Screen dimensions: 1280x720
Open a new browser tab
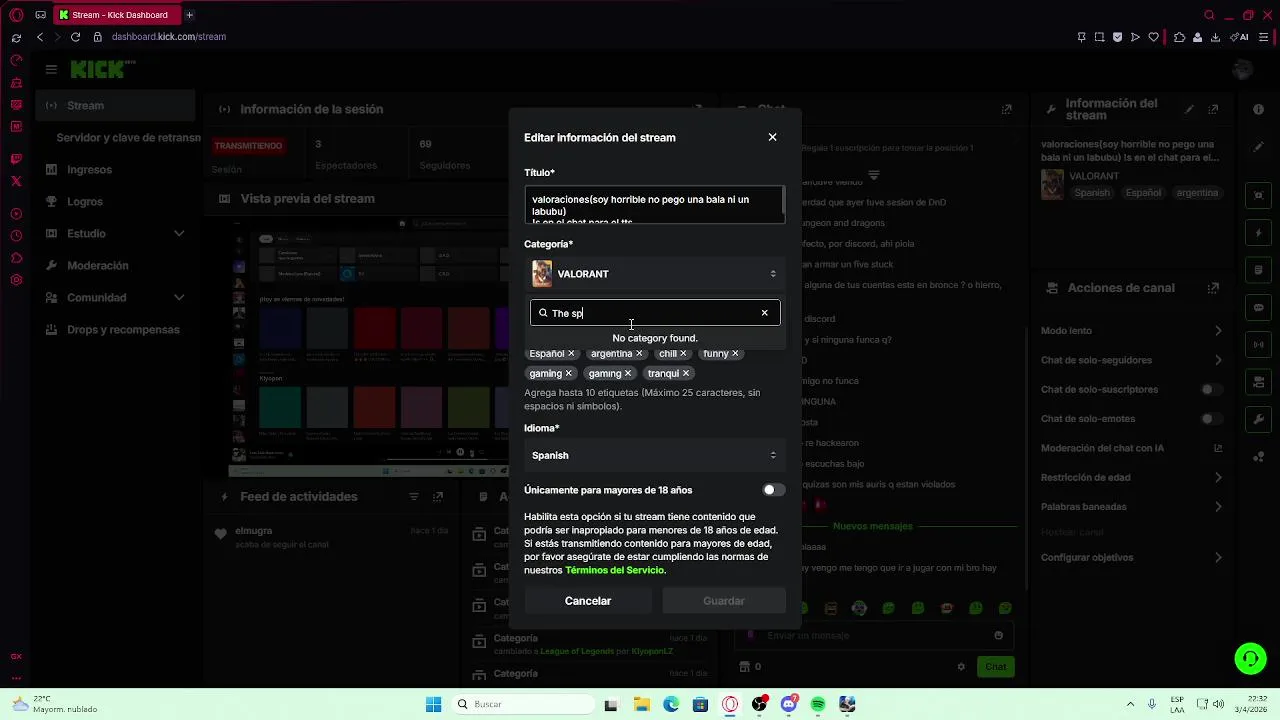pos(189,15)
